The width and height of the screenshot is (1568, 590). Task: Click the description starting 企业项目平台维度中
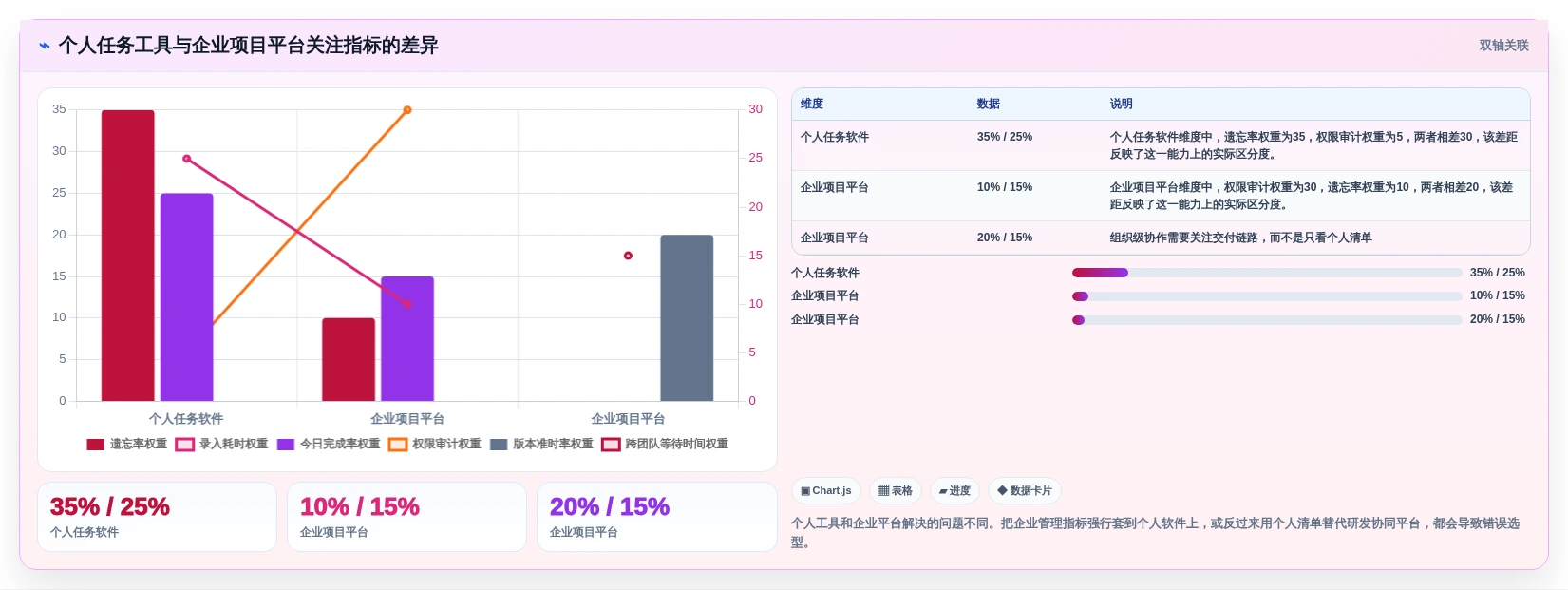tap(1312, 196)
